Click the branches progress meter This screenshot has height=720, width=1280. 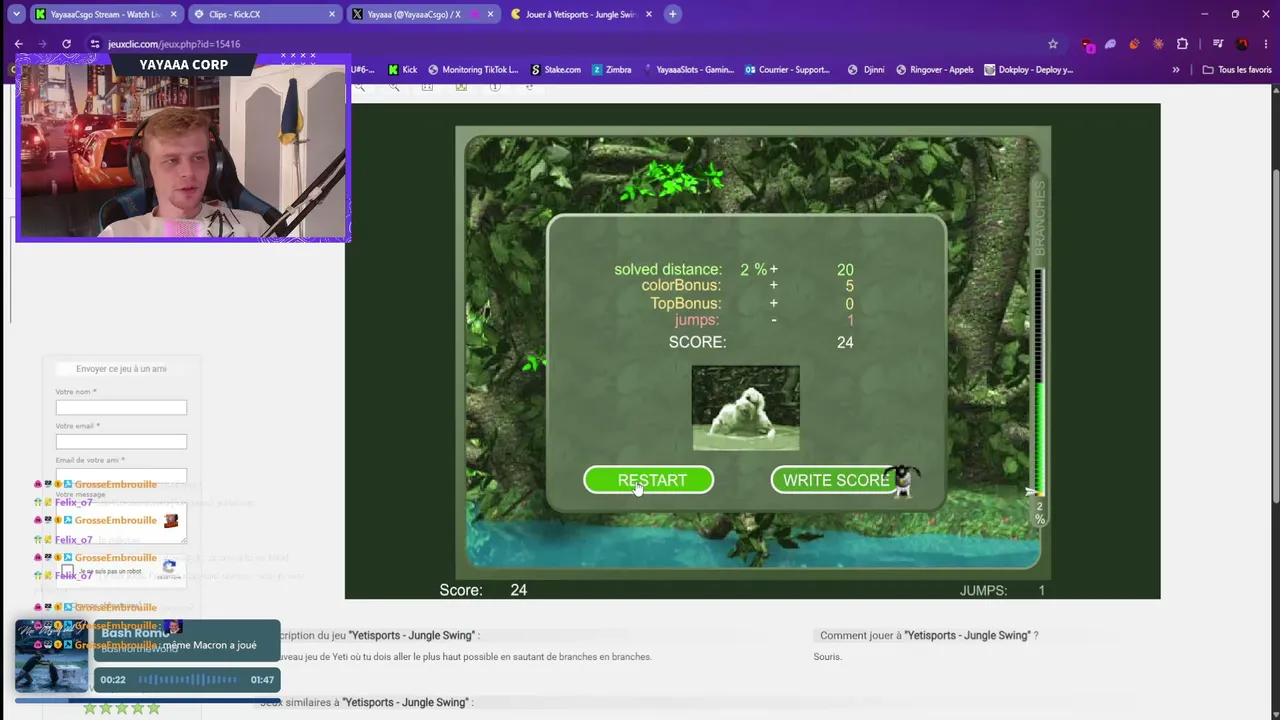pyautogui.click(x=1039, y=382)
